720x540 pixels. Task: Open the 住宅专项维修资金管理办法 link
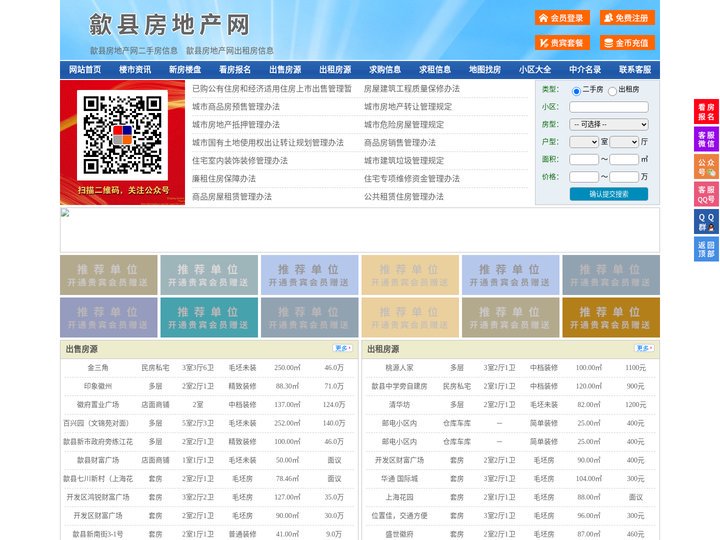point(412,179)
